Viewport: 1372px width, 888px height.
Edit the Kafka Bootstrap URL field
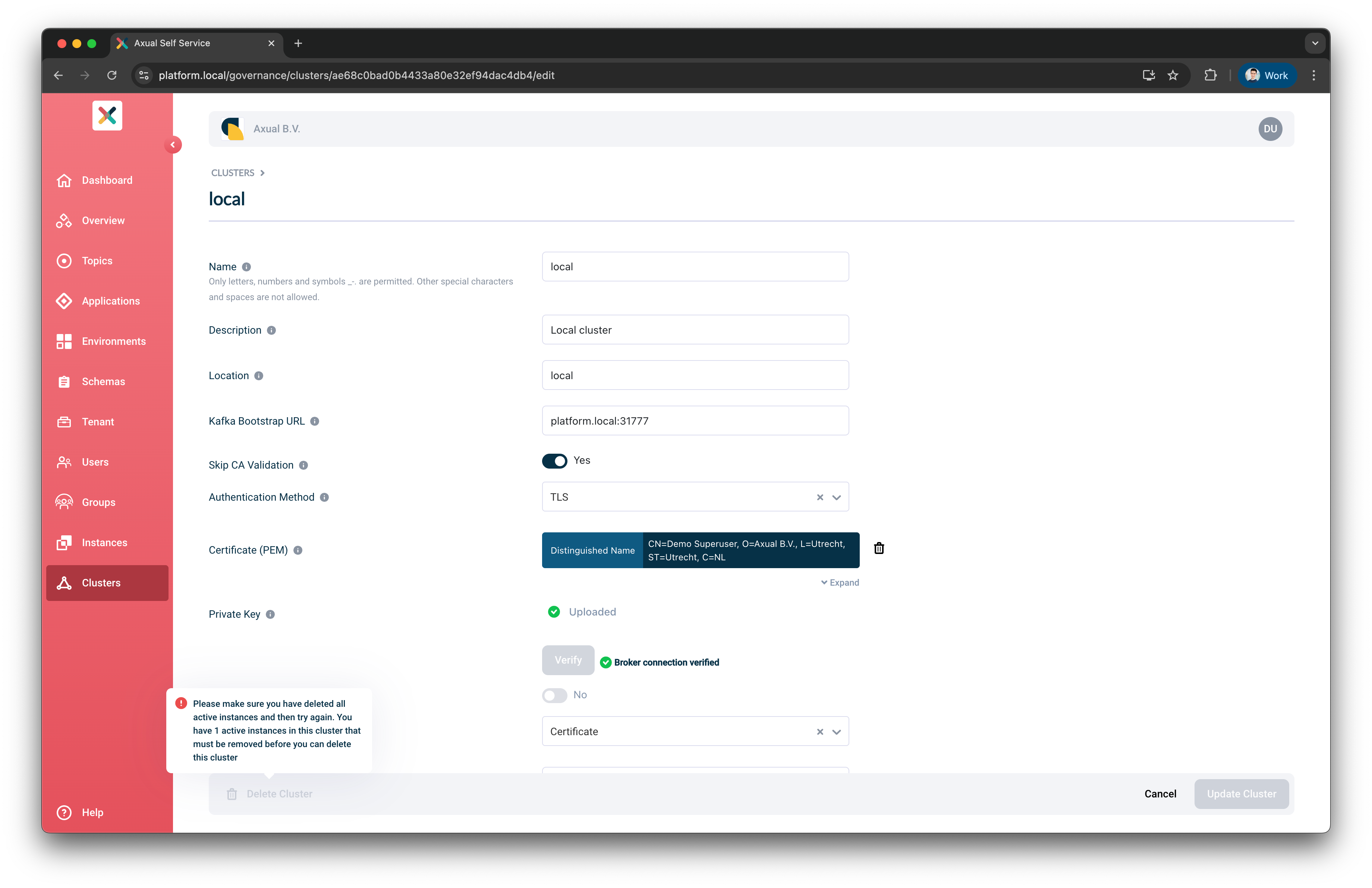tap(695, 421)
